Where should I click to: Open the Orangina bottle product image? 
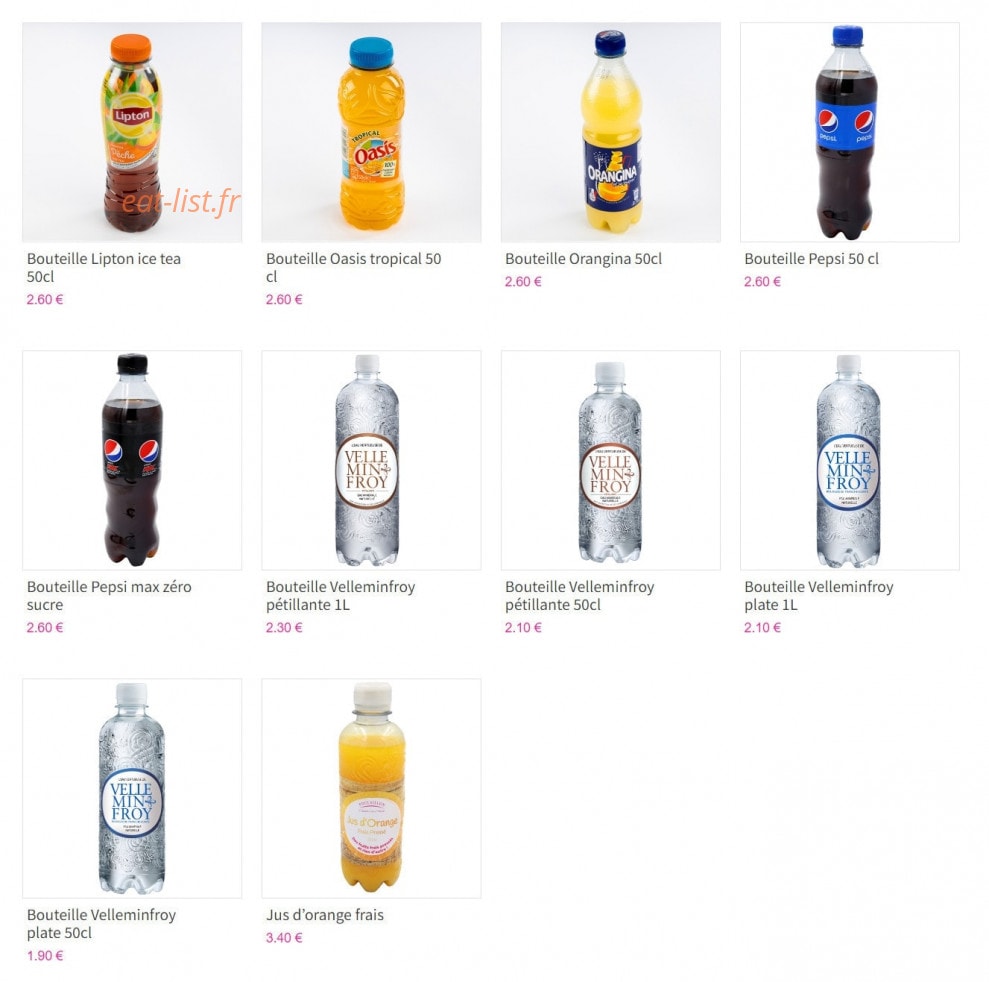click(611, 132)
